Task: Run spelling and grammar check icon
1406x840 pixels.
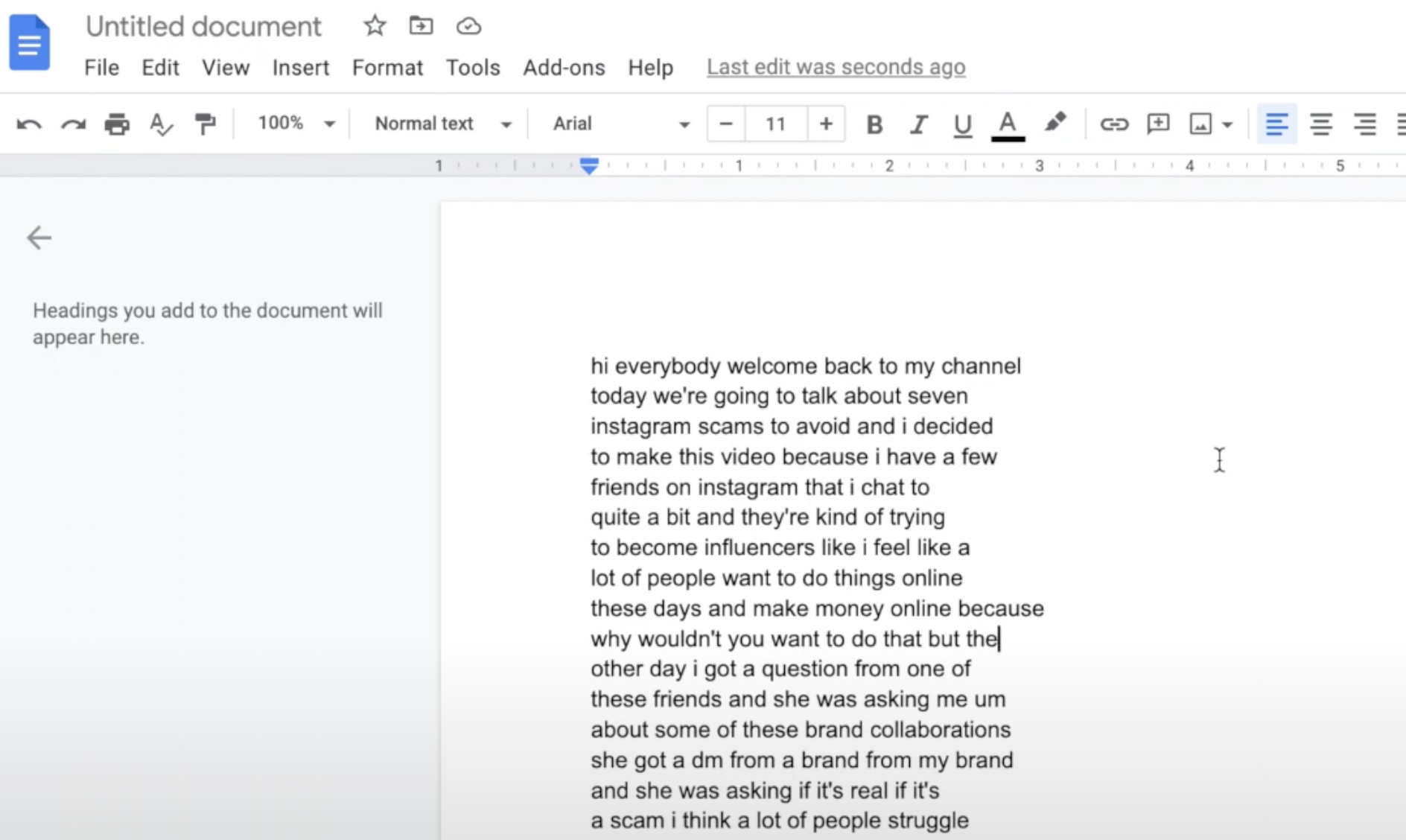Action: click(161, 124)
